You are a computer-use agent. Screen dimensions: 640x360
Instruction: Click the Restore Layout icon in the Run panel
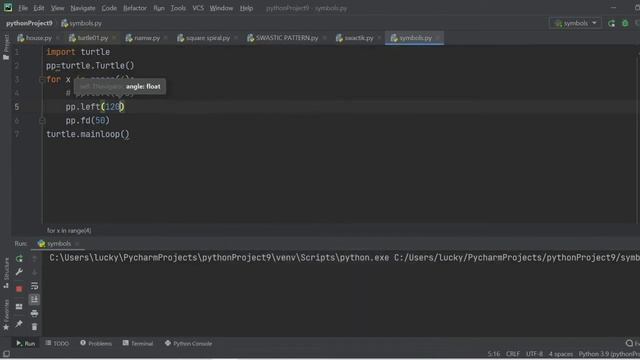tap(19, 307)
